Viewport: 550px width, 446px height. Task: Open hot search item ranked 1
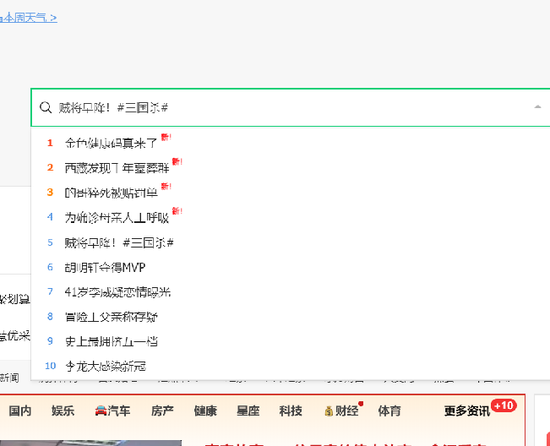(110, 143)
